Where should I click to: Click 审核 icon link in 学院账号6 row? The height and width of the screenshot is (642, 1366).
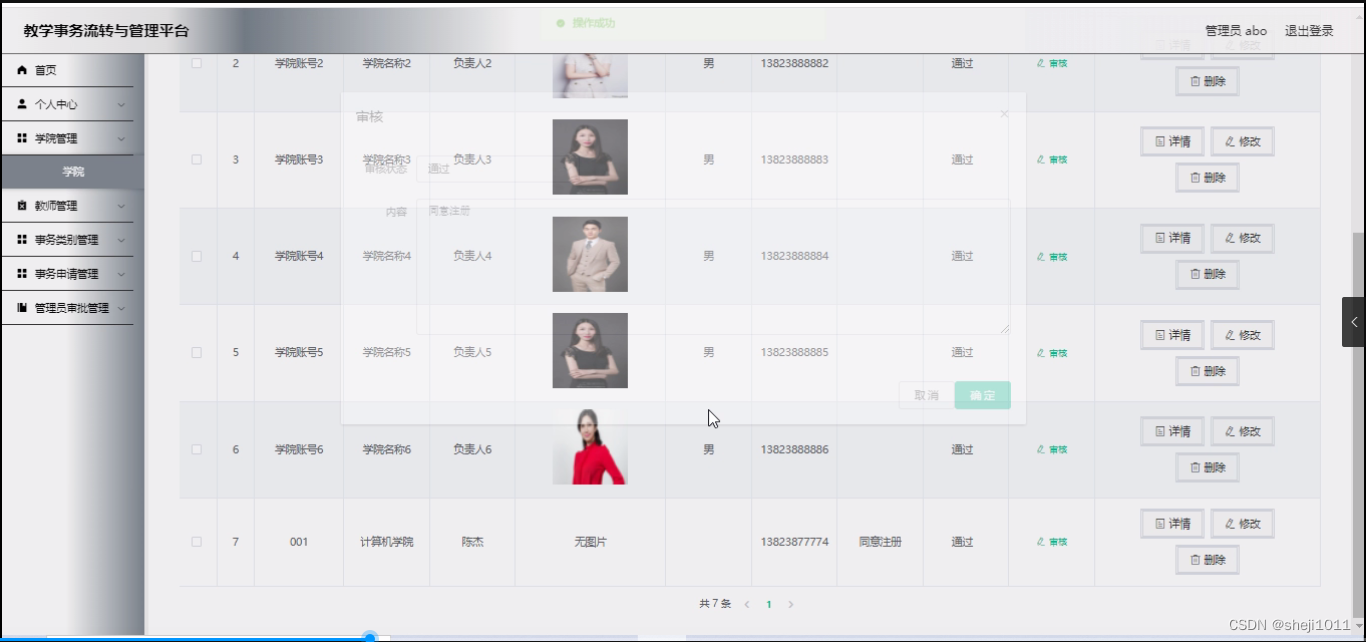point(1052,450)
